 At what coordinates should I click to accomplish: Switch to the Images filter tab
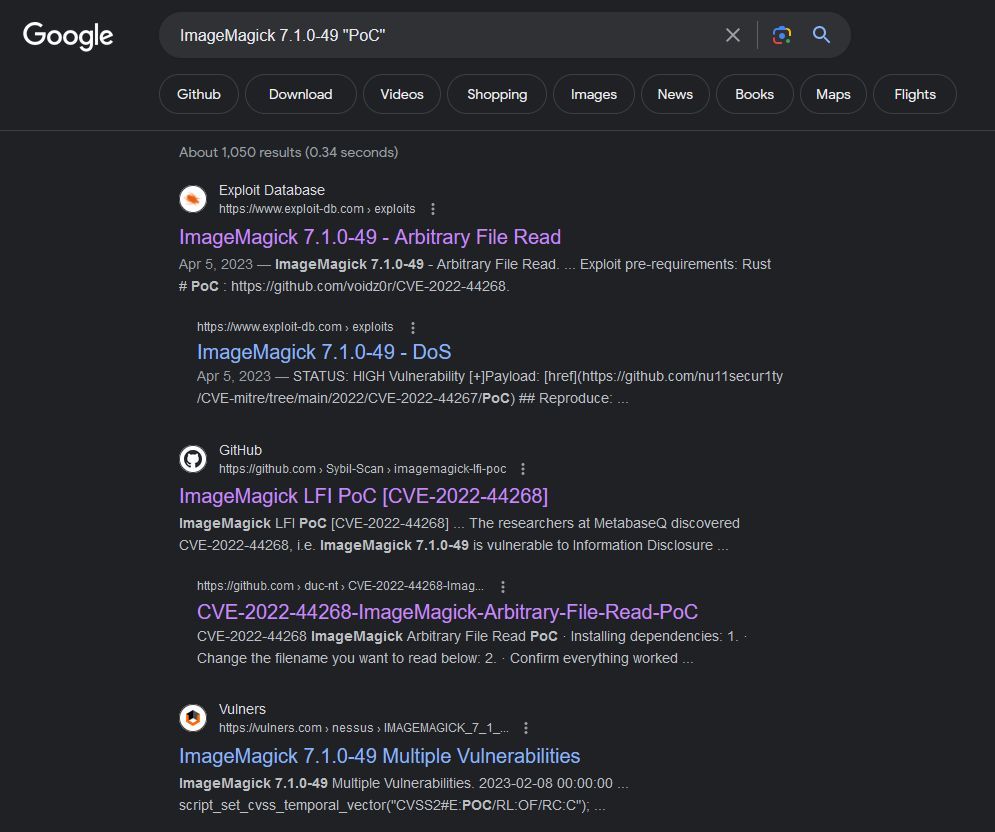click(x=593, y=95)
